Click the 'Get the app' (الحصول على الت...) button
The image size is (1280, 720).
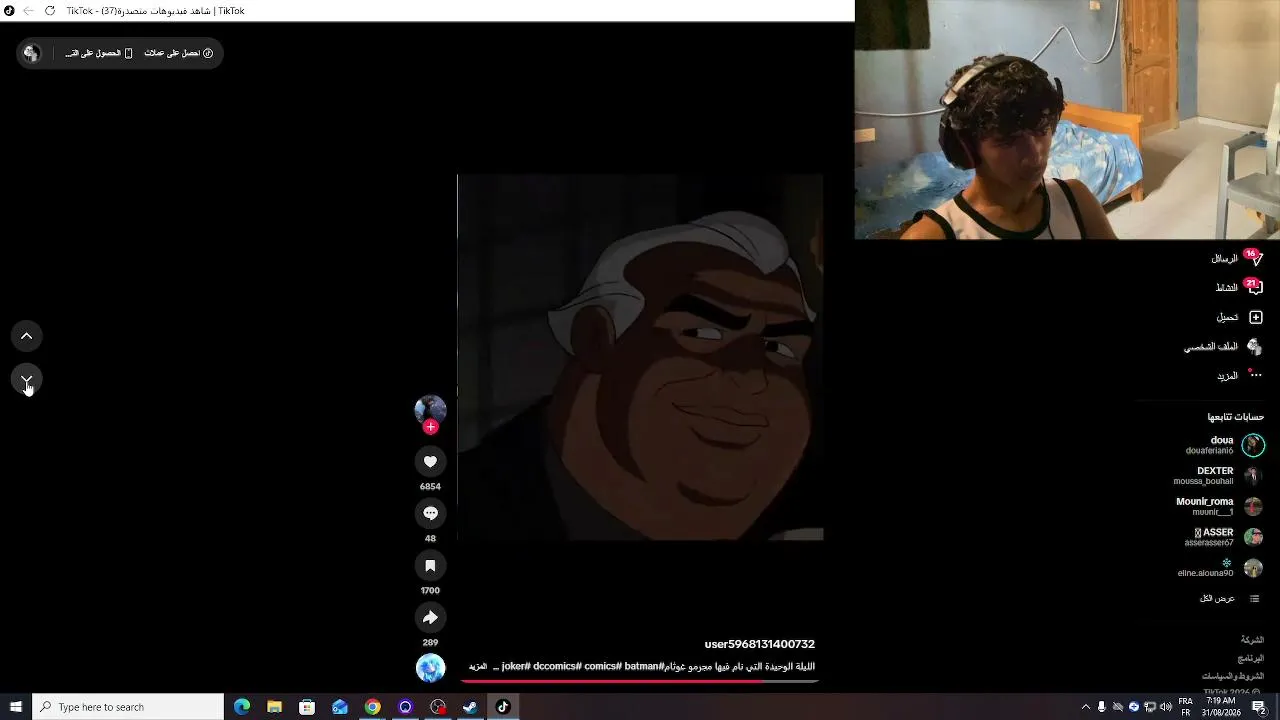pyautogui.click(x=99, y=53)
